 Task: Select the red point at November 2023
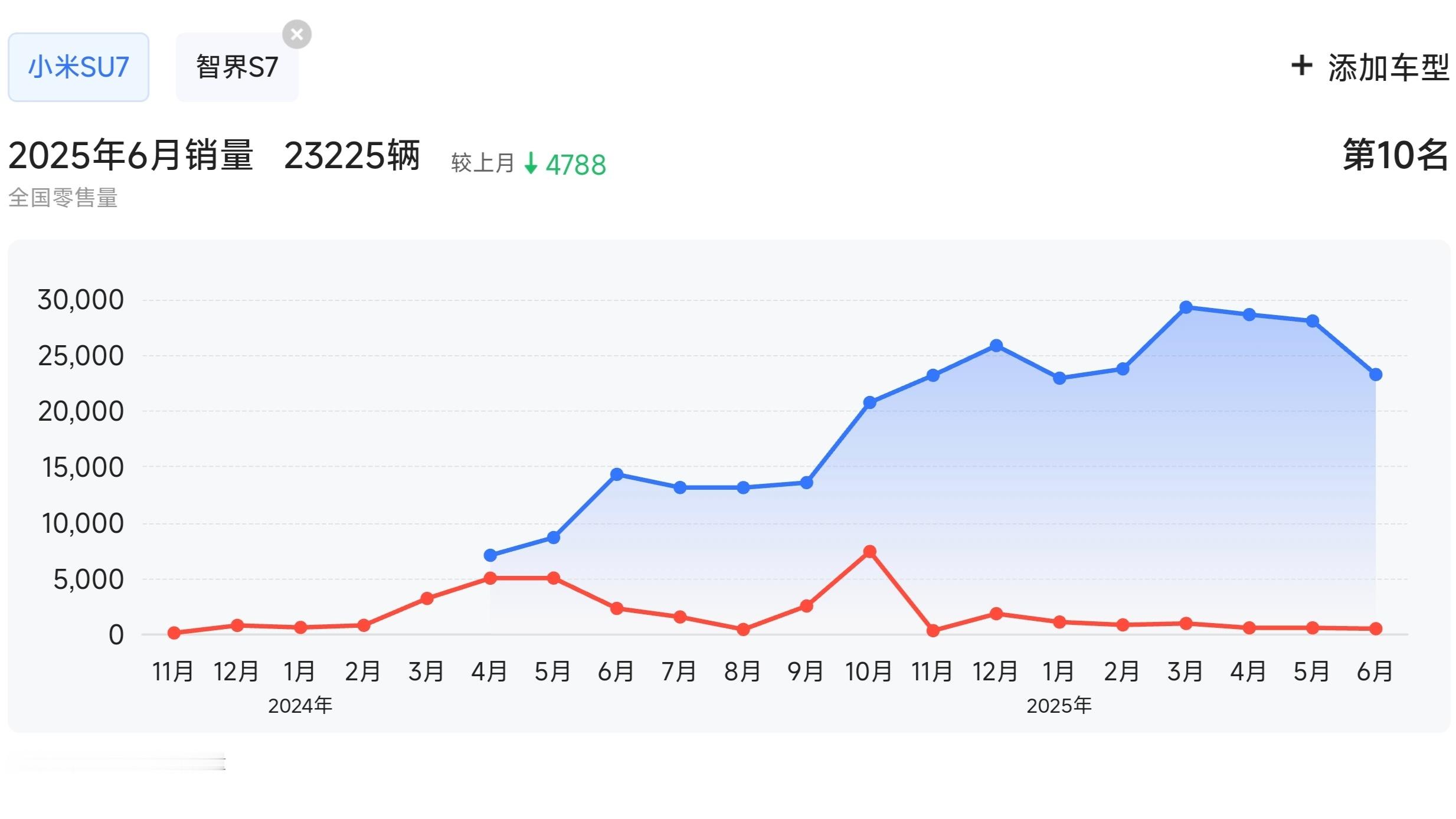coord(174,633)
